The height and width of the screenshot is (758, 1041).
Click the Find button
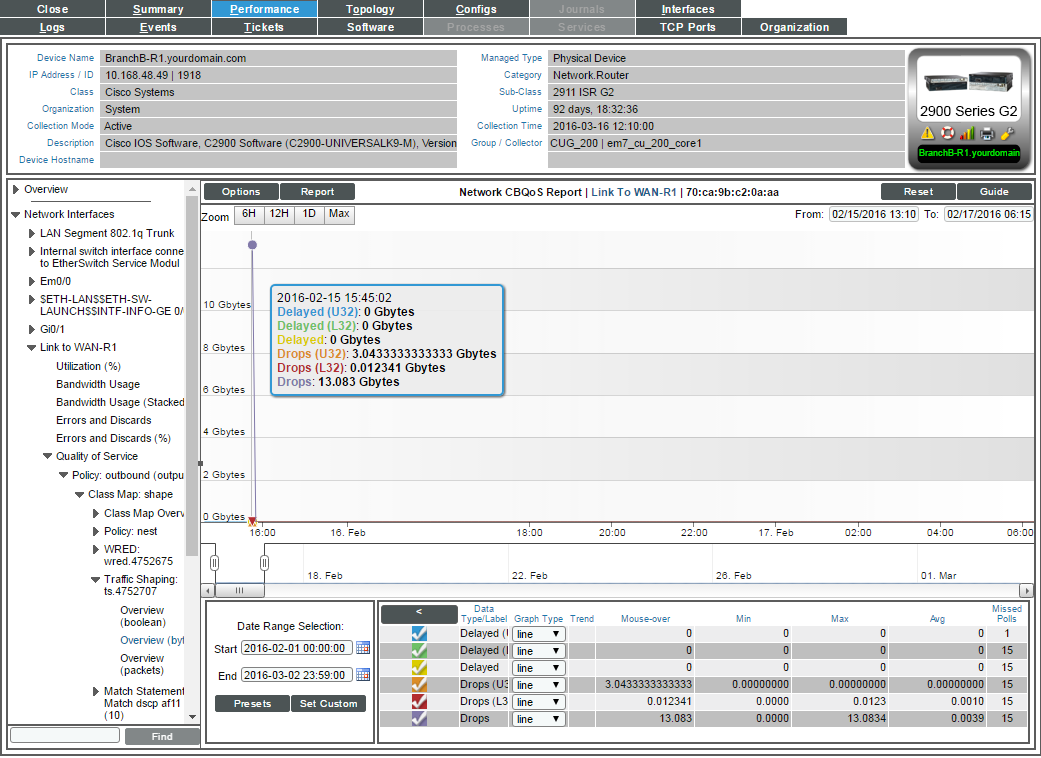click(162, 736)
